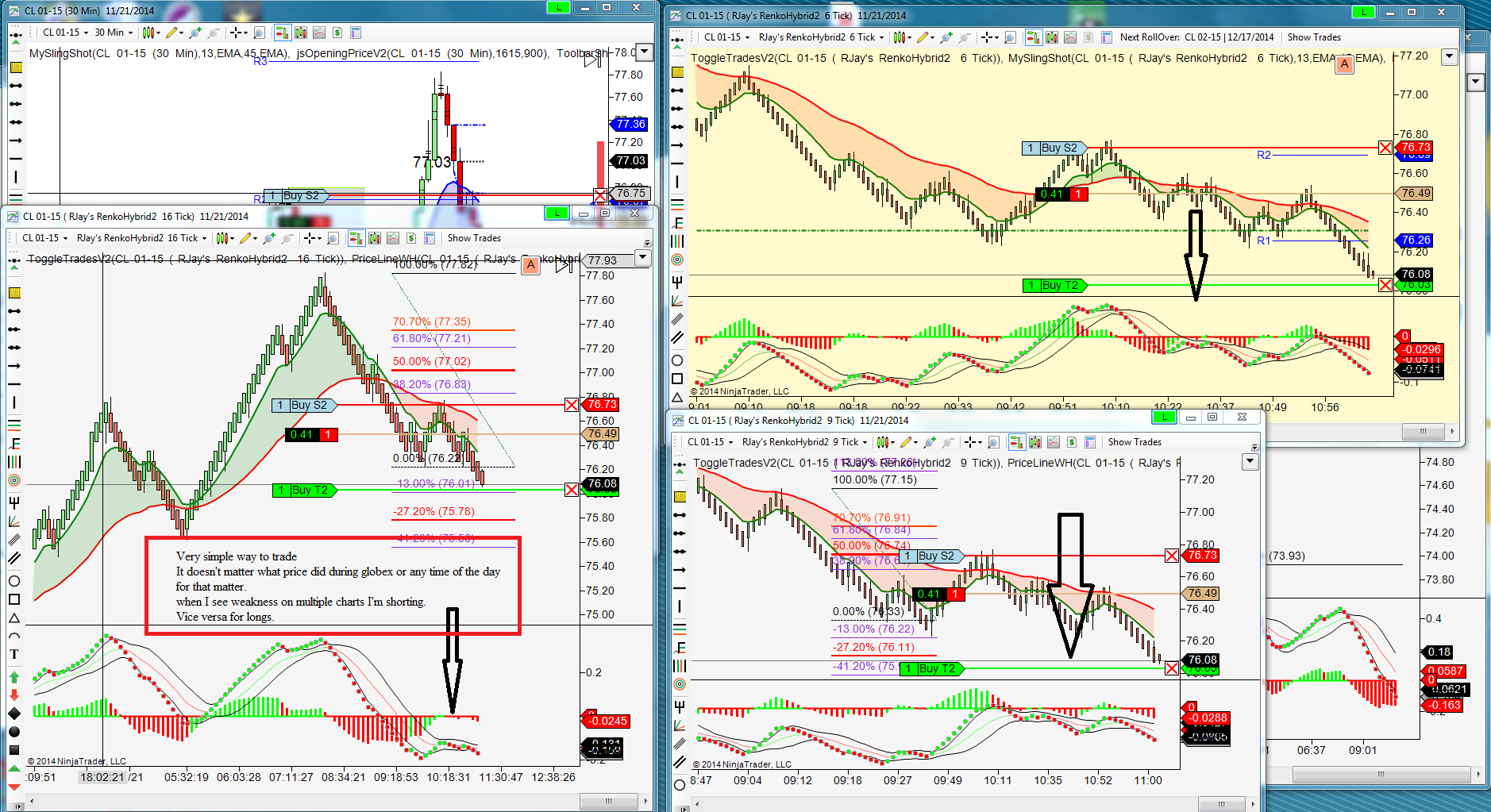The width and height of the screenshot is (1491, 812).
Task: Click Show Trades in 16 Tick chart
Action: pos(474,238)
